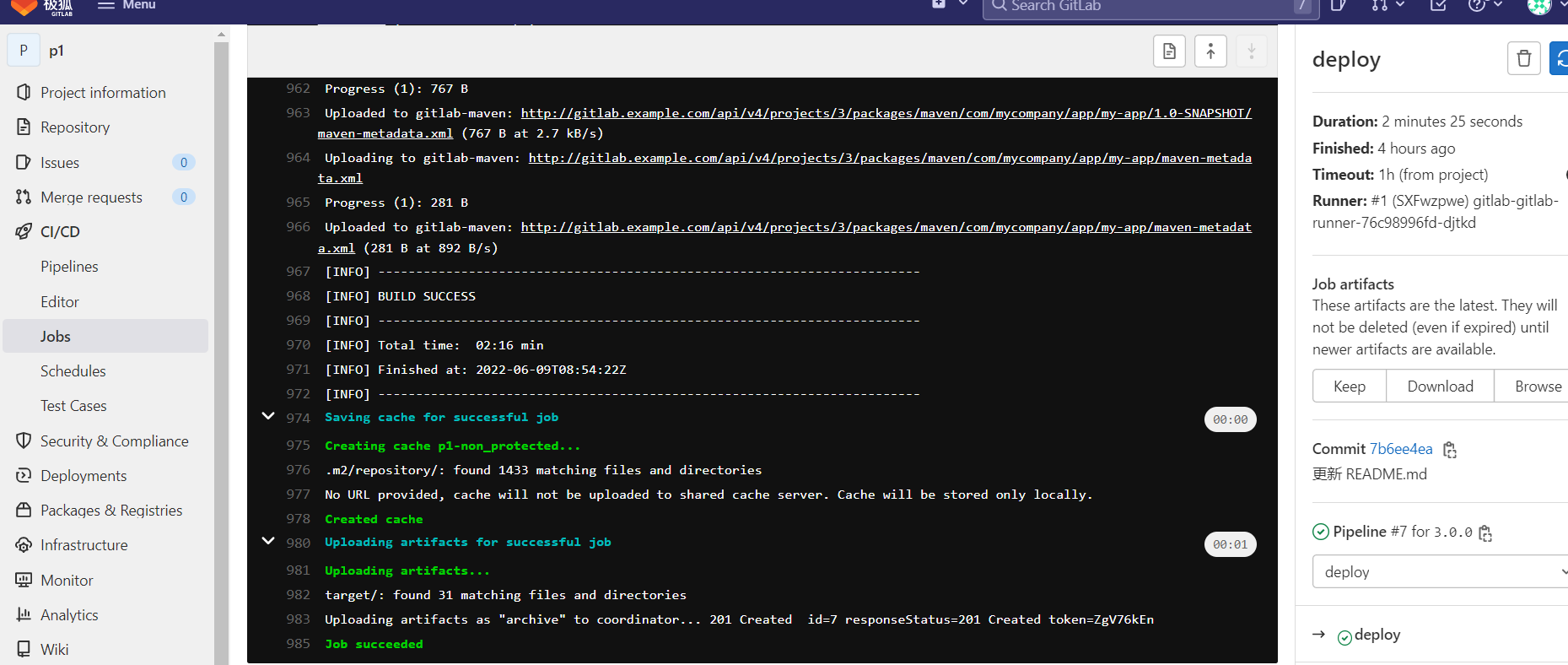The height and width of the screenshot is (665, 1568).
Task: Click the p1 project avatar
Action: (23, 51)
